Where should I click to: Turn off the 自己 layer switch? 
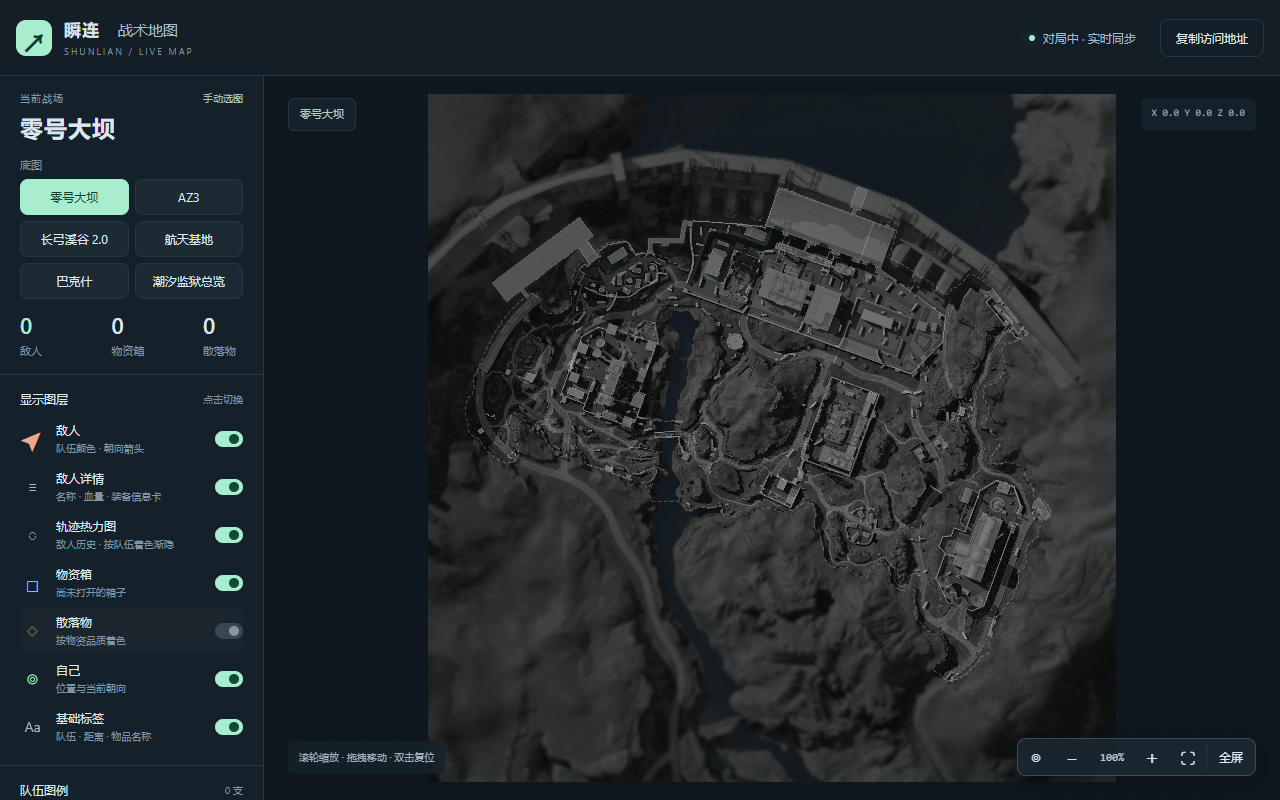pyautogui.click(x=229, y=679)
